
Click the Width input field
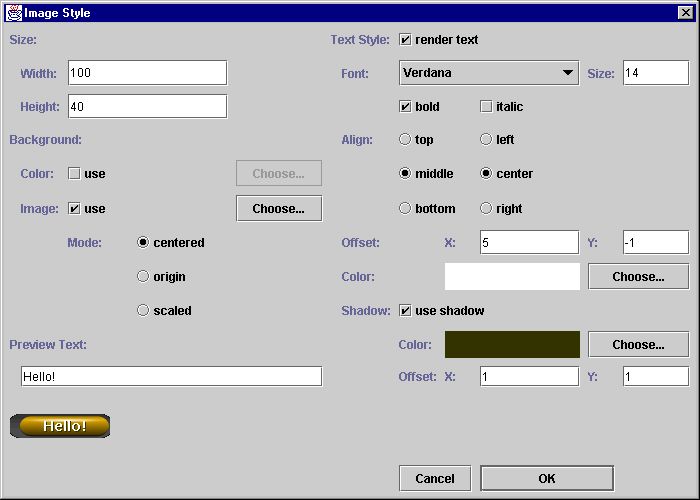pyautogui.click(x=147, y=73)
